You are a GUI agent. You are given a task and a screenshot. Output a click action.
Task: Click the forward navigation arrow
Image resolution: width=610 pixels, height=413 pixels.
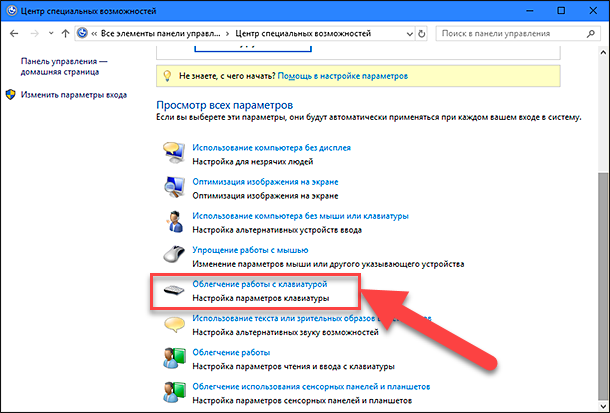(x=35, y=33)
